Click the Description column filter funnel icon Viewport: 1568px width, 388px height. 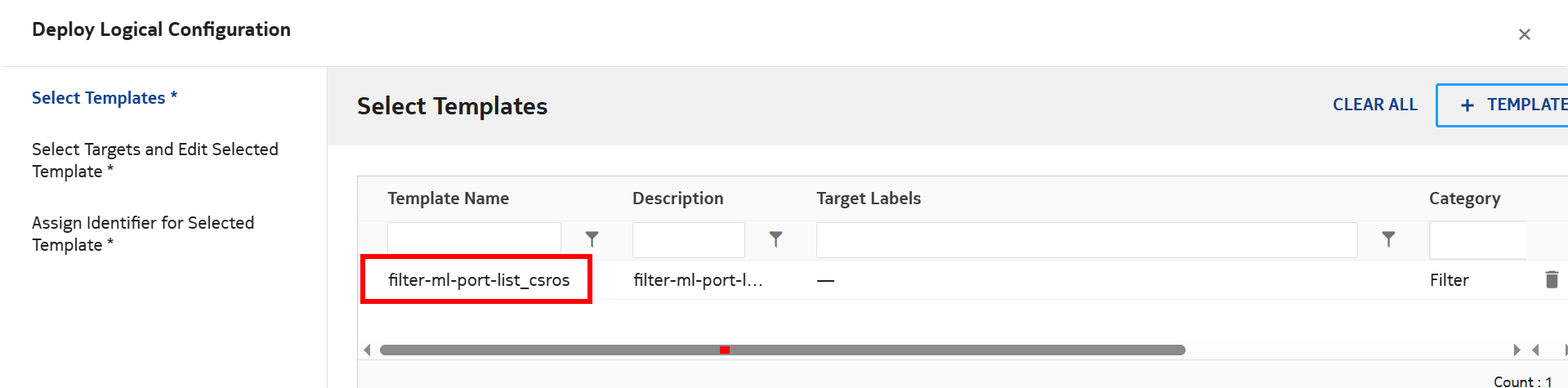pyautogui.click(x=775, y=239)
